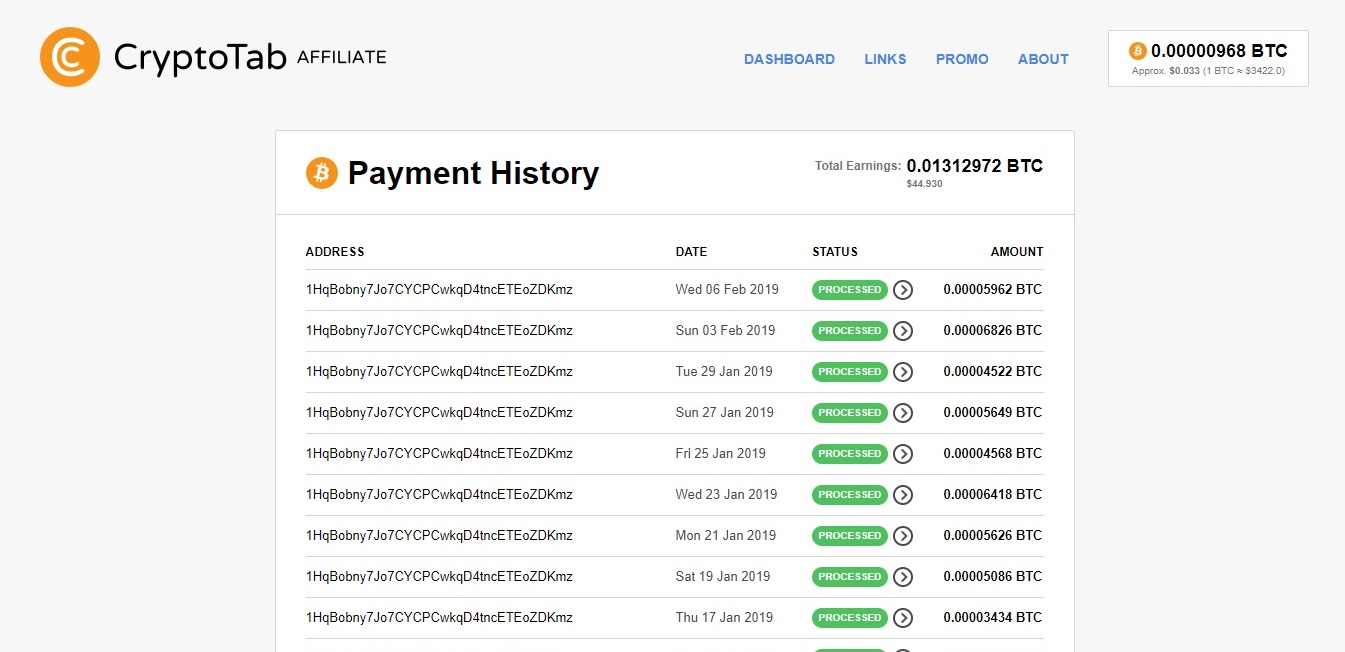Open the ABOUT menu item
This screenshot has height=652, width=1345.
[x=1043, y=59]
